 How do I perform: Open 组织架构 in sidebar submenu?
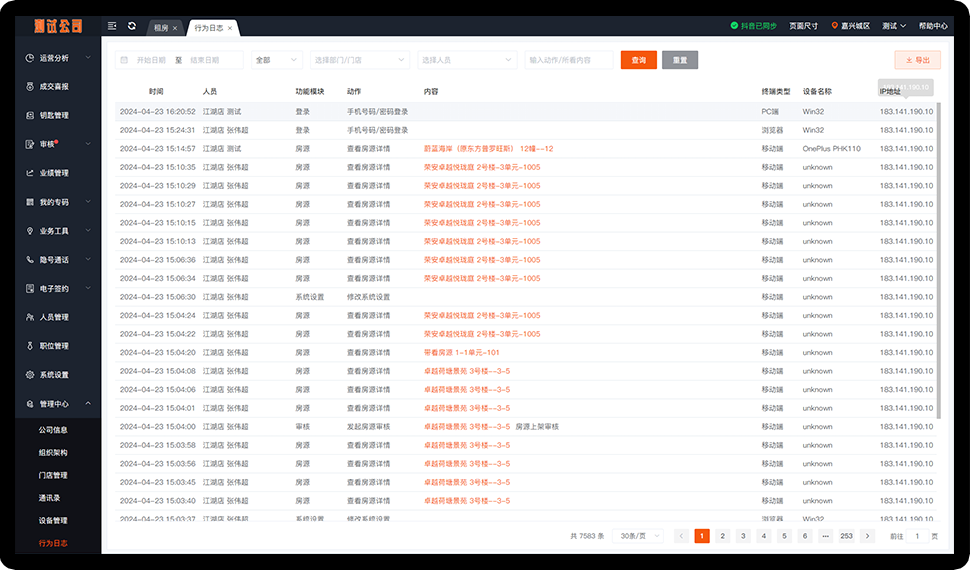(x=53, y=452)
